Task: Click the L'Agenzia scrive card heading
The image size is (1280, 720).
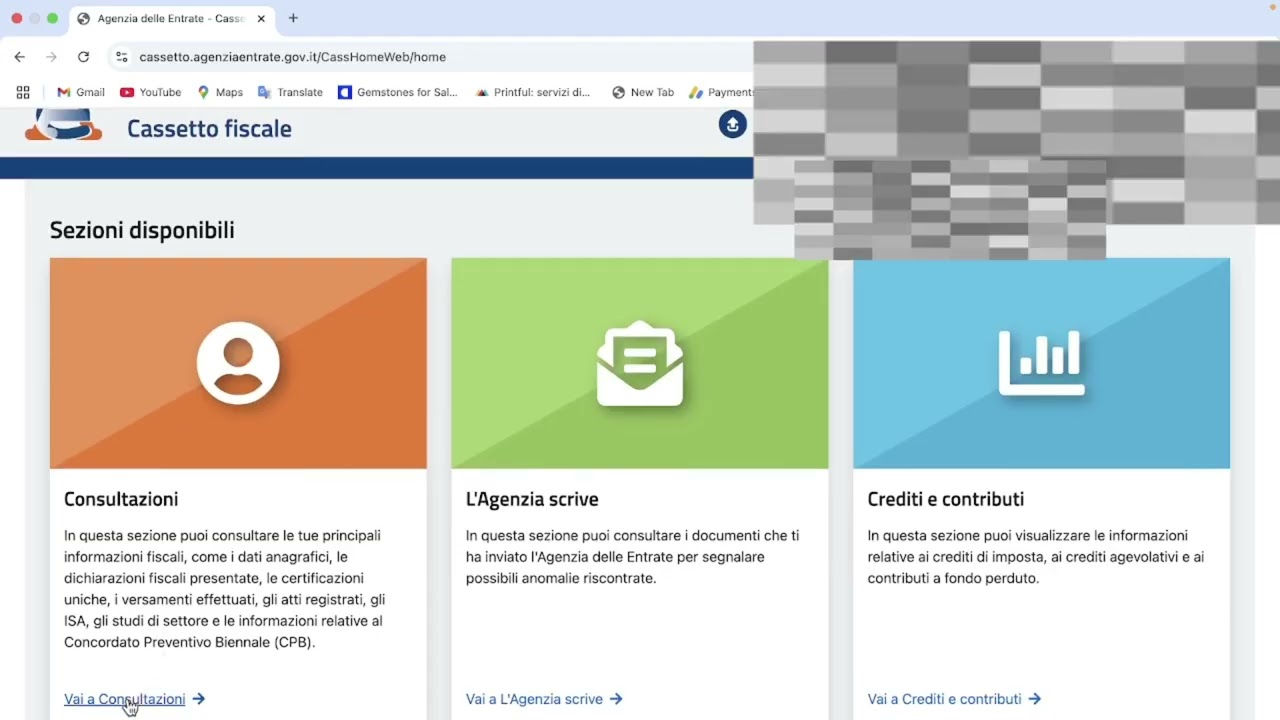Action: click(x=532, y=499)
